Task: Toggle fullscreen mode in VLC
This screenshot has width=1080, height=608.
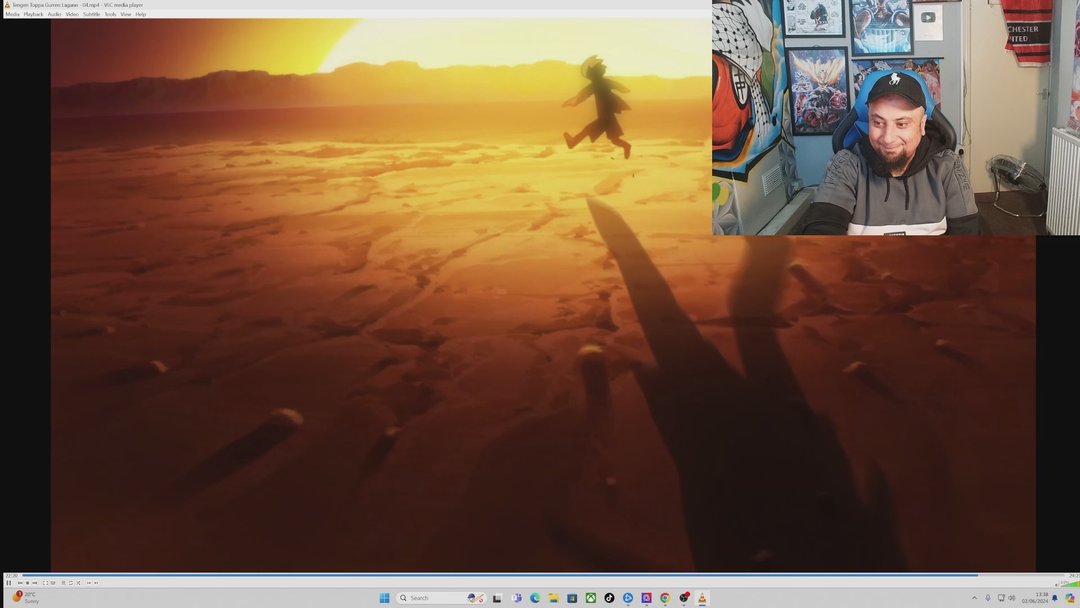Action: tap(47, 583)
